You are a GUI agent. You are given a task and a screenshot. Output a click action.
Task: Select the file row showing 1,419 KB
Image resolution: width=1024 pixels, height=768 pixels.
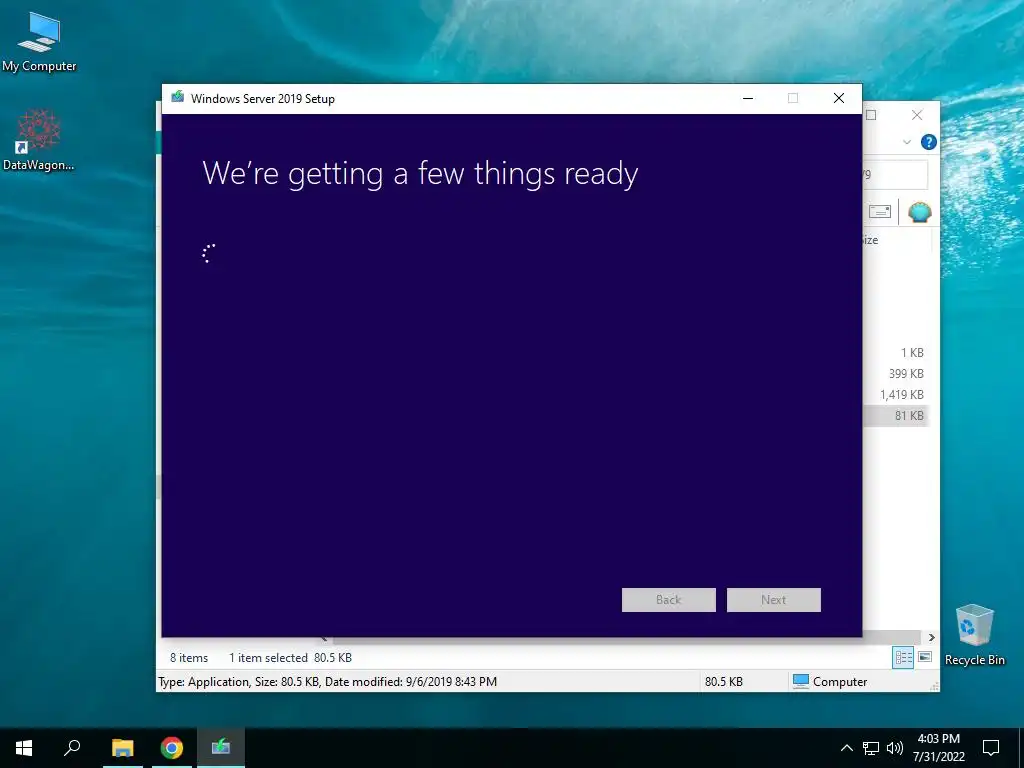tap(896, 394)
